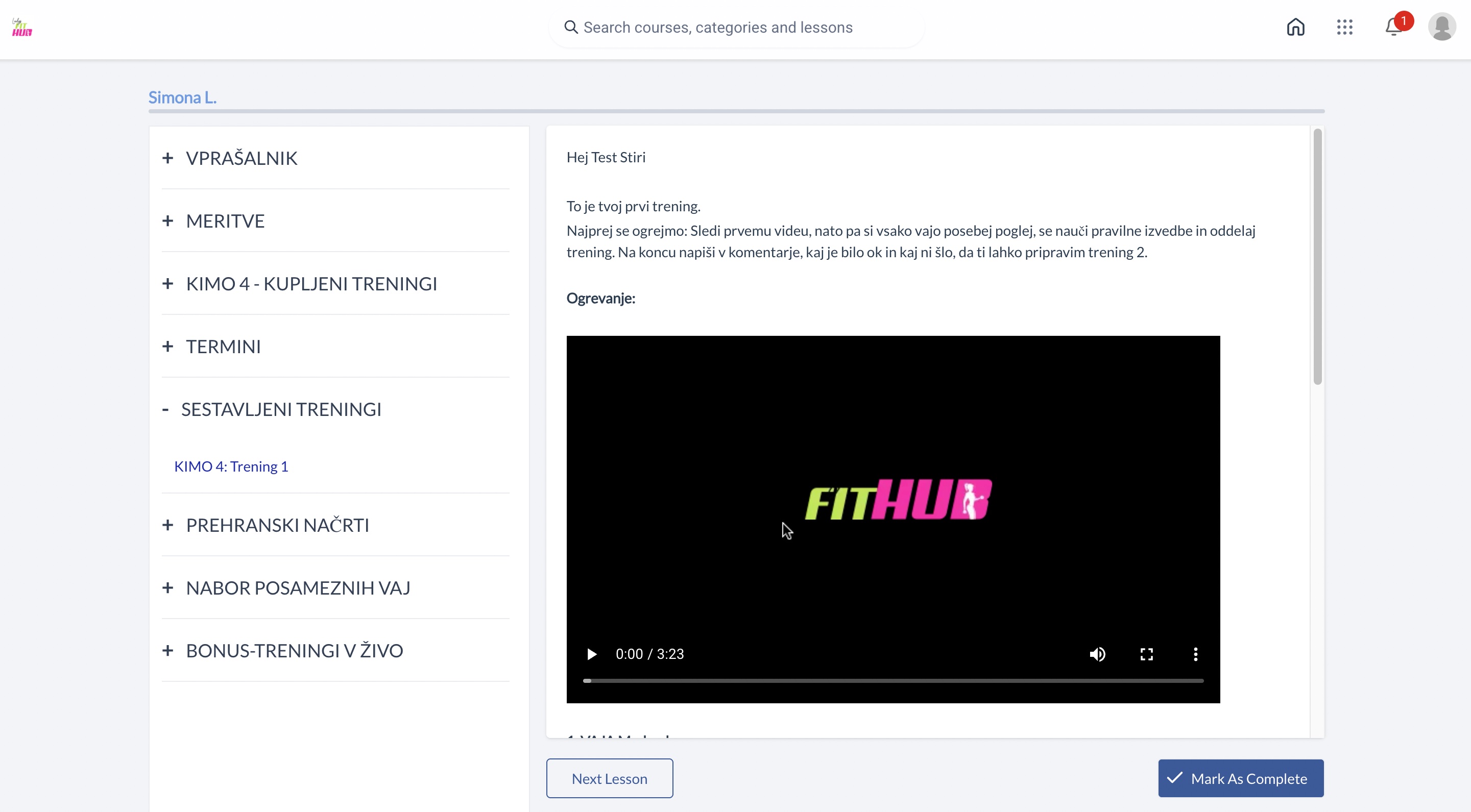1471x812 pixels.
Task: Expand KIMO 4 - KUPLJENI TRENINGI section
Action: pos(335,284)
